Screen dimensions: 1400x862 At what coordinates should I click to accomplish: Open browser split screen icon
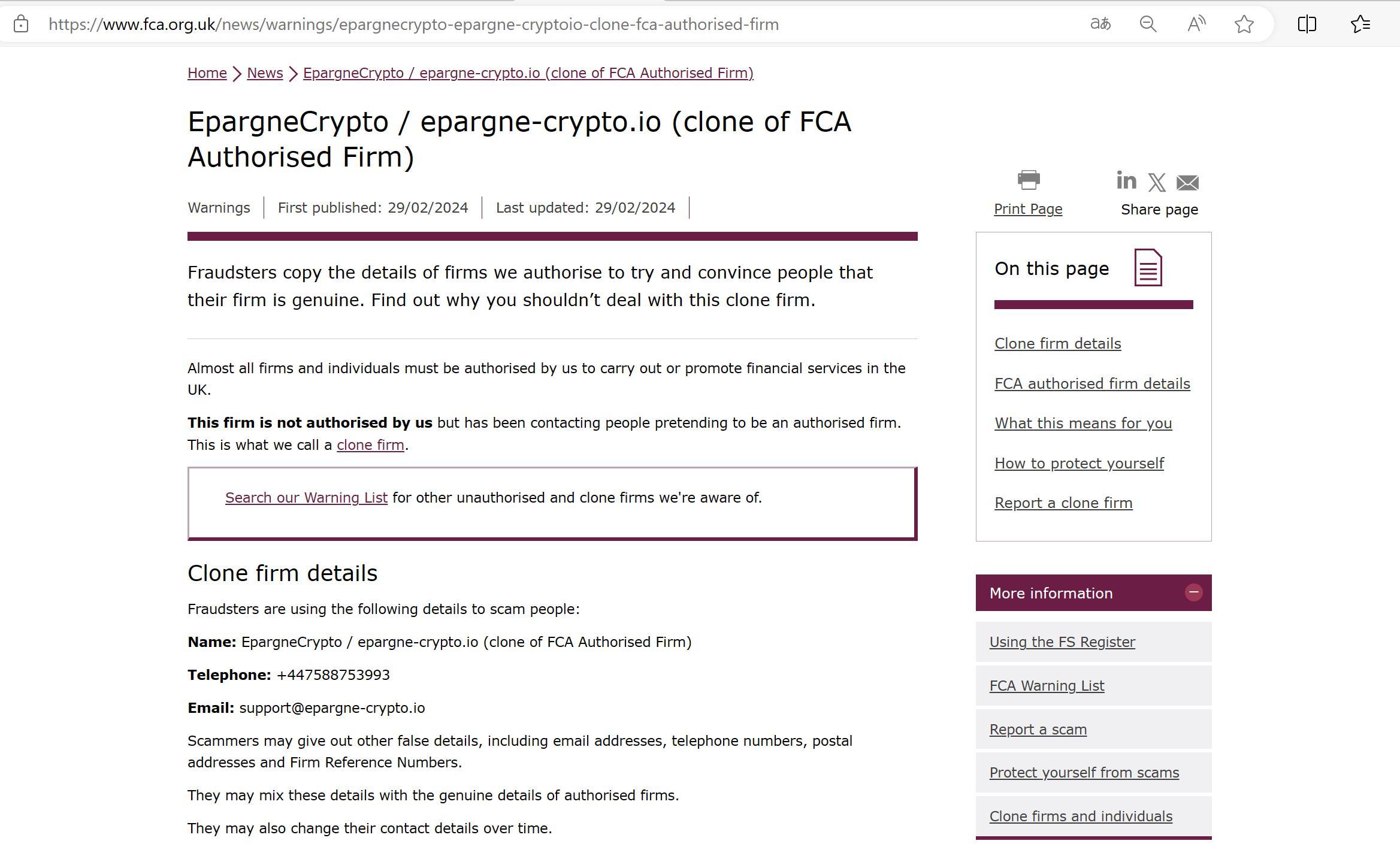point(1307,24)
